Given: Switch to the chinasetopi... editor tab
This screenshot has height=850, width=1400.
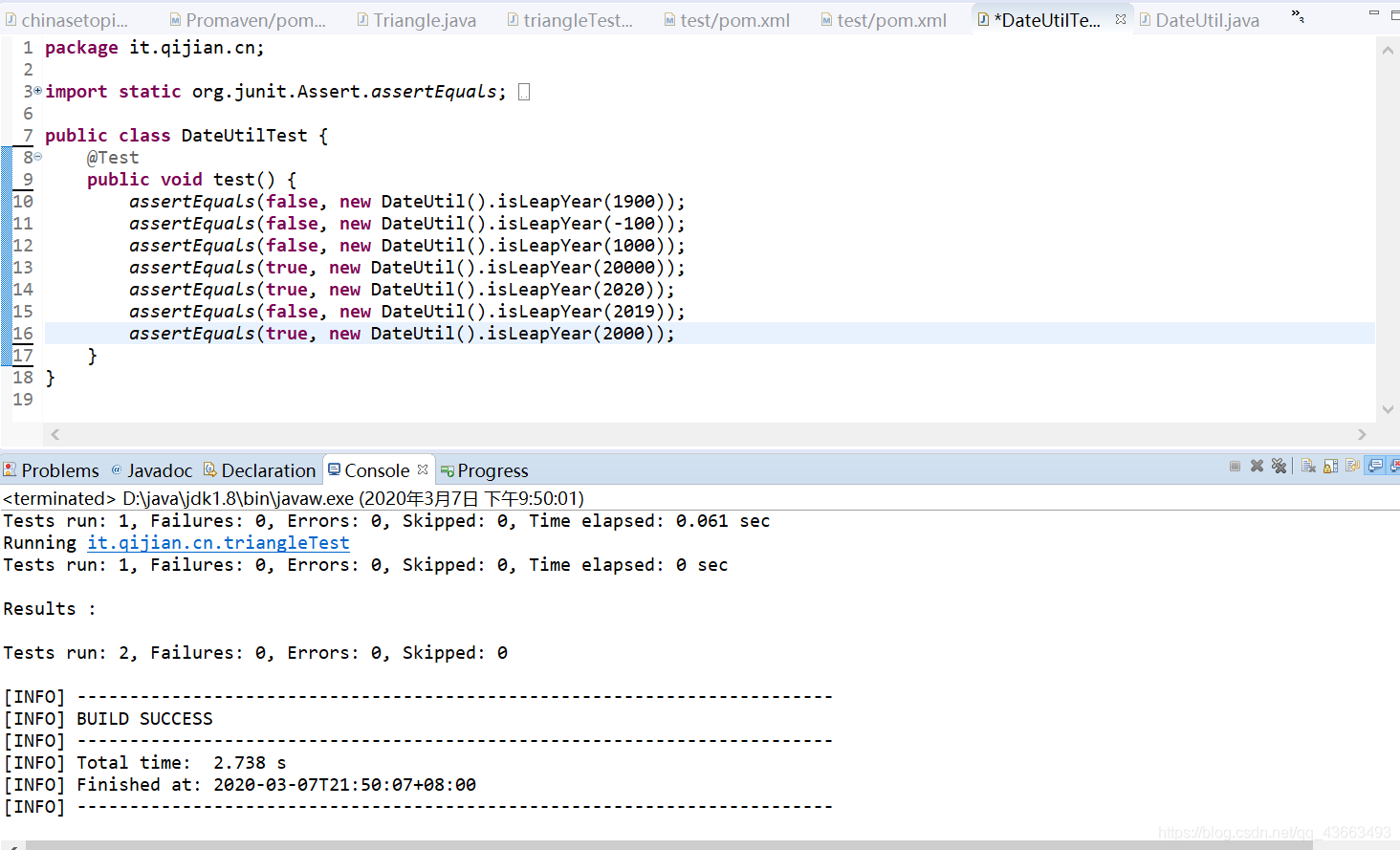Looking at the screenshot, I should (x=67, y=20).
